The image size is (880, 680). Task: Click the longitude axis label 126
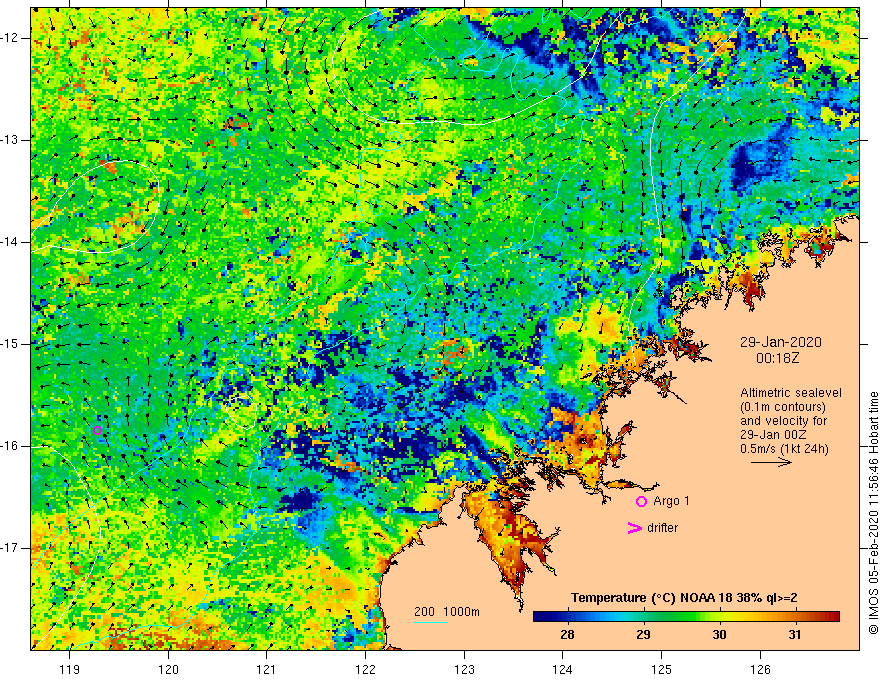760,669
